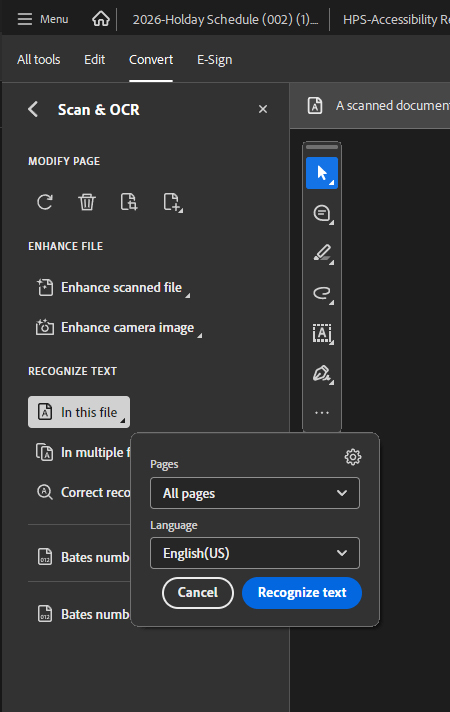Click the In multiple files icon
This screenshot has width=450, height=712.
pyautogui.click(x=45, y=452)
